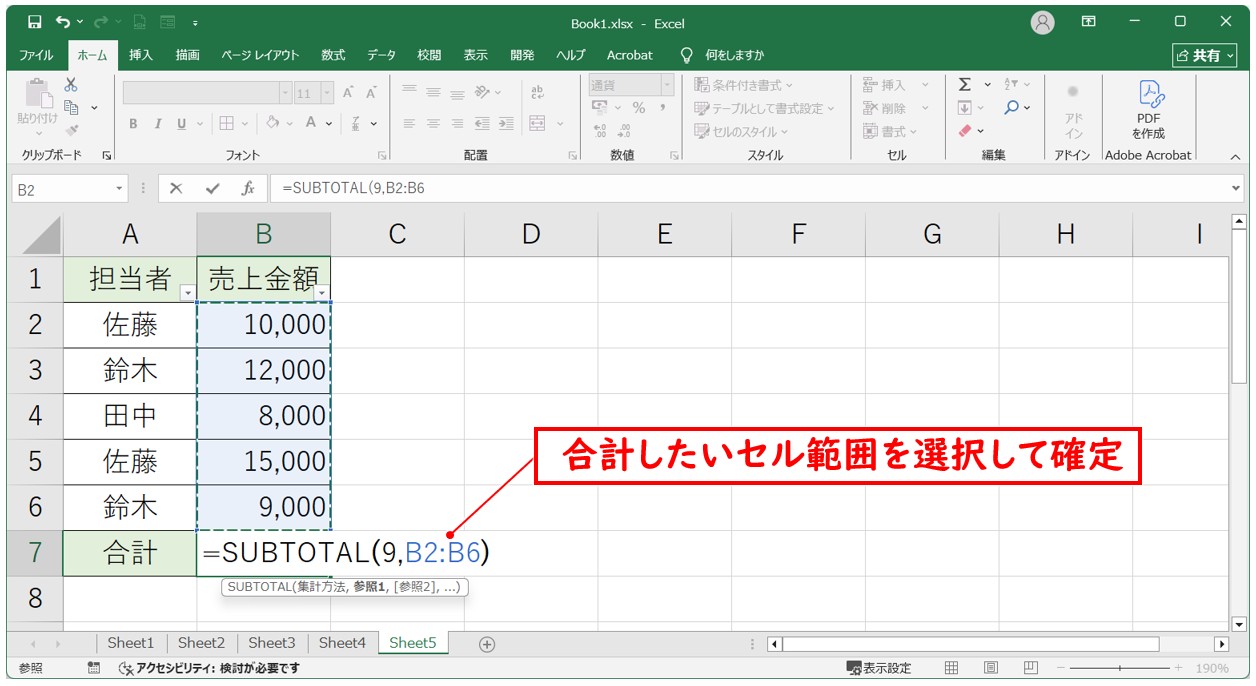Click the Find and Select magnifier icon

tap(1012, 108)
